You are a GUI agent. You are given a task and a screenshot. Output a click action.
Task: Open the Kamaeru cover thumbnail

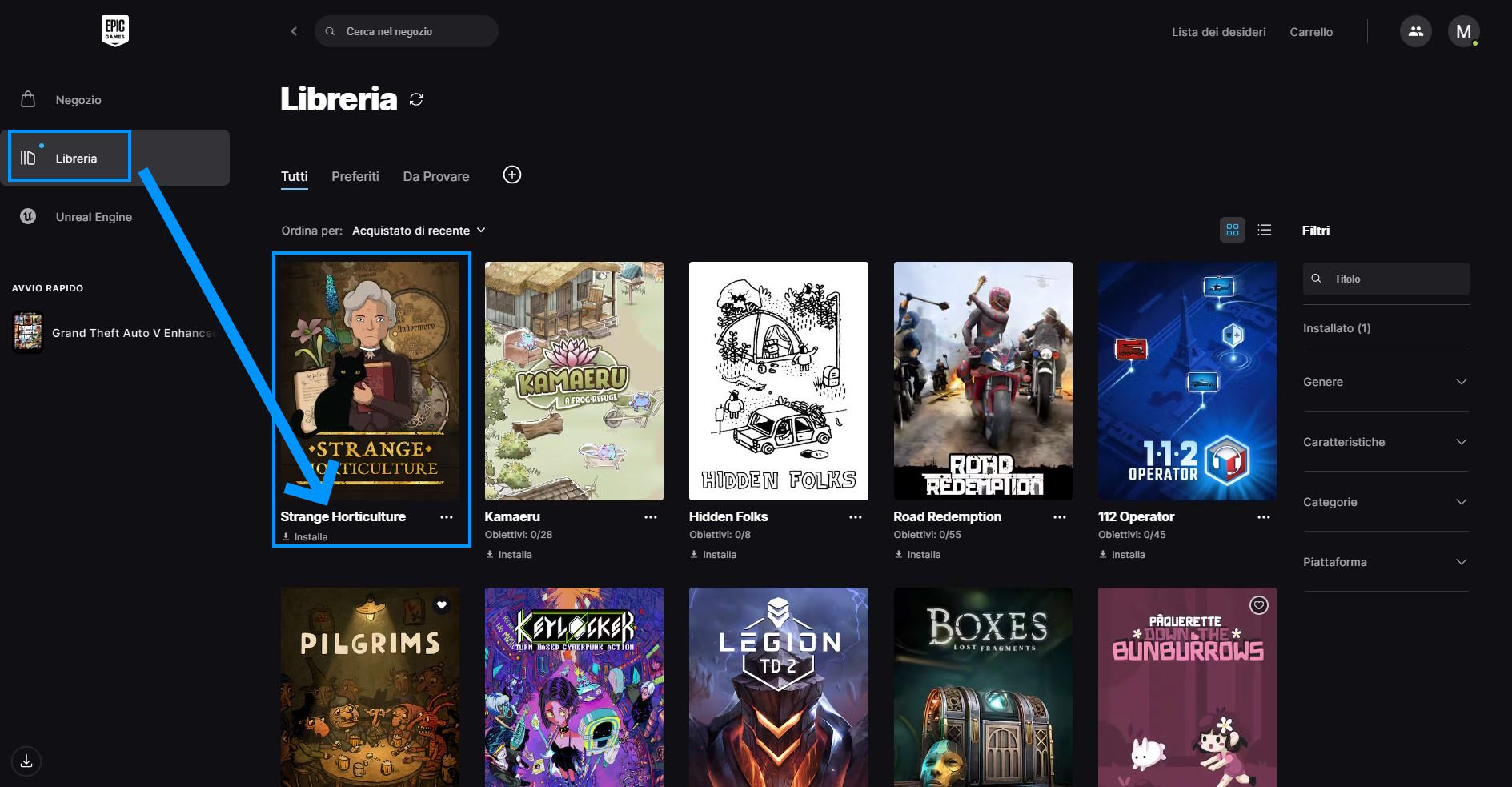574,381
